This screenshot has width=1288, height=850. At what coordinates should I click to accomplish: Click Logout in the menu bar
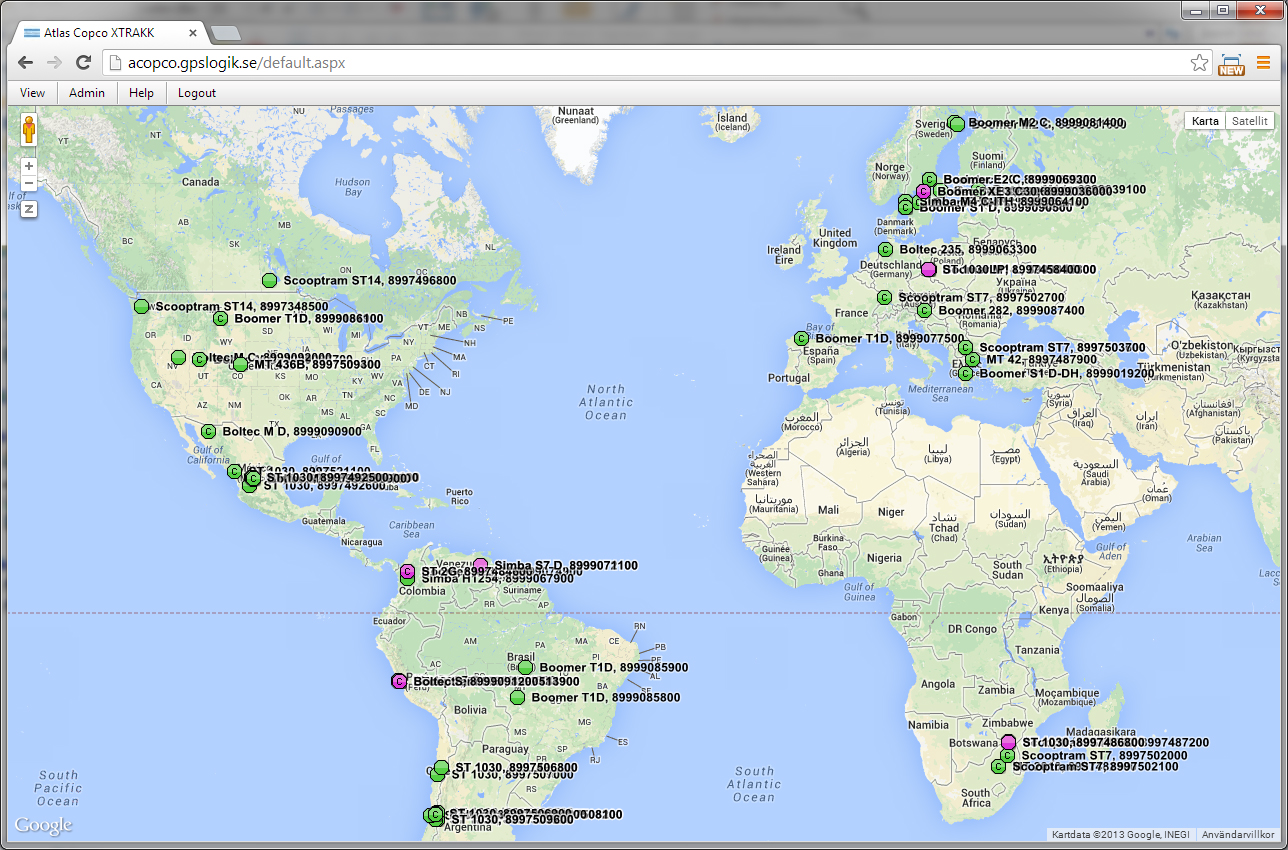pos(197,93)
